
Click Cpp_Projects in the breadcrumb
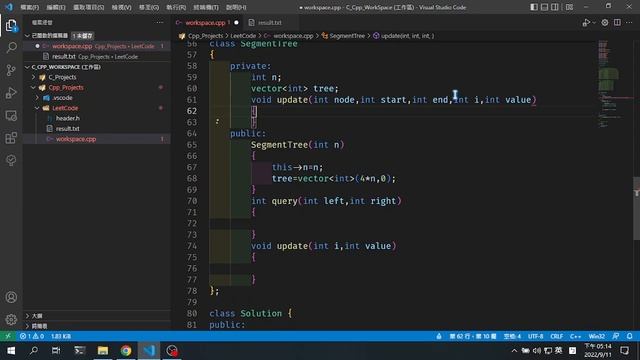tap(205, 36)
